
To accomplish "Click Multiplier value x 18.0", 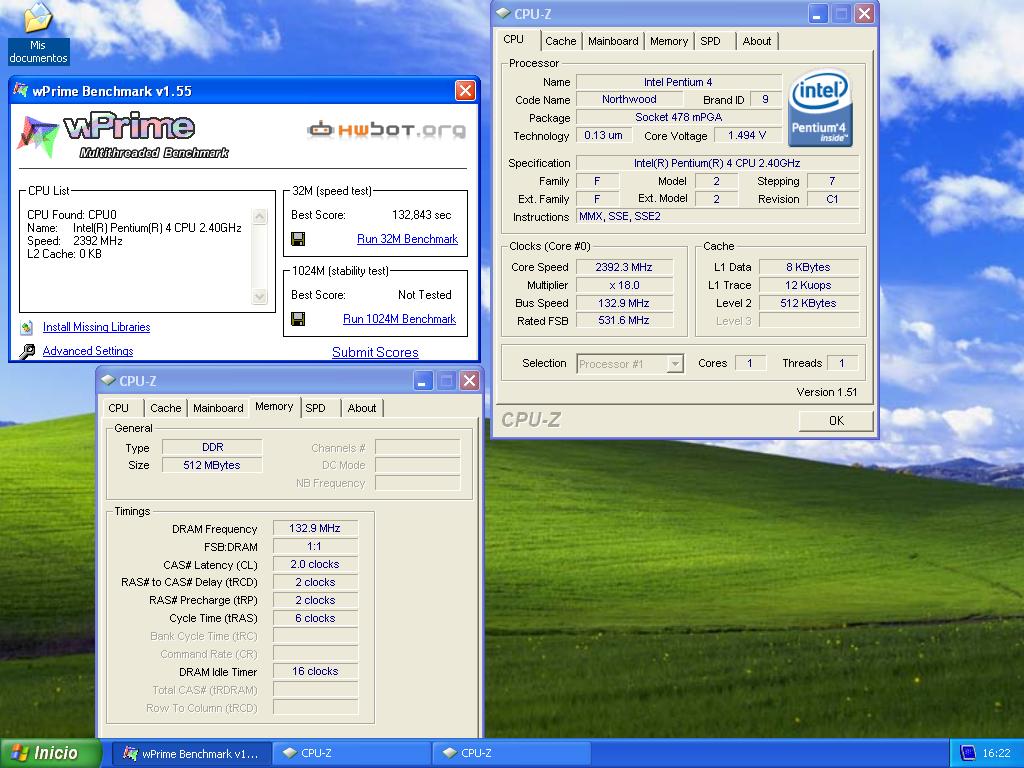I will click(x=624, y=285).
